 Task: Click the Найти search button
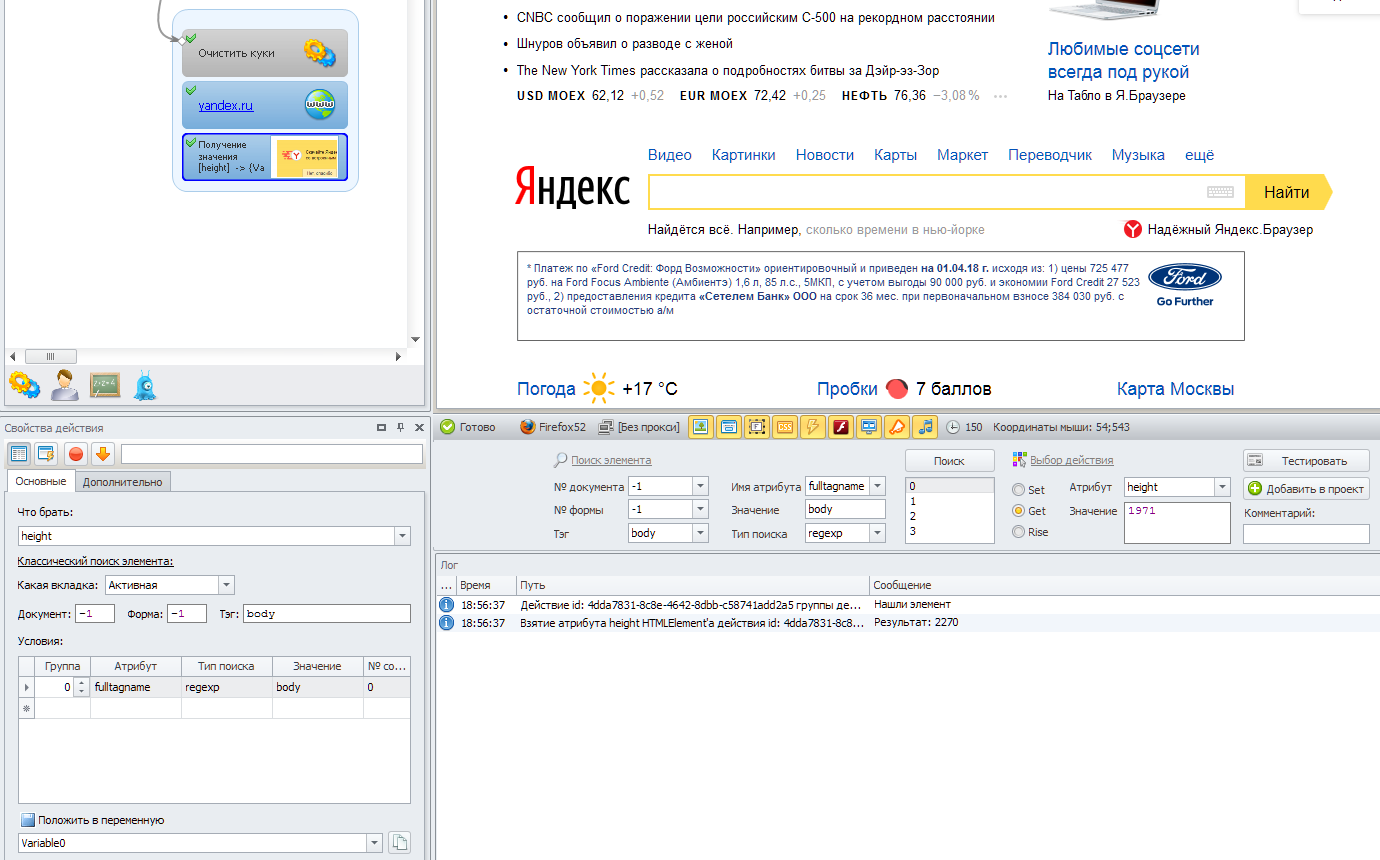pos(1288,192)
